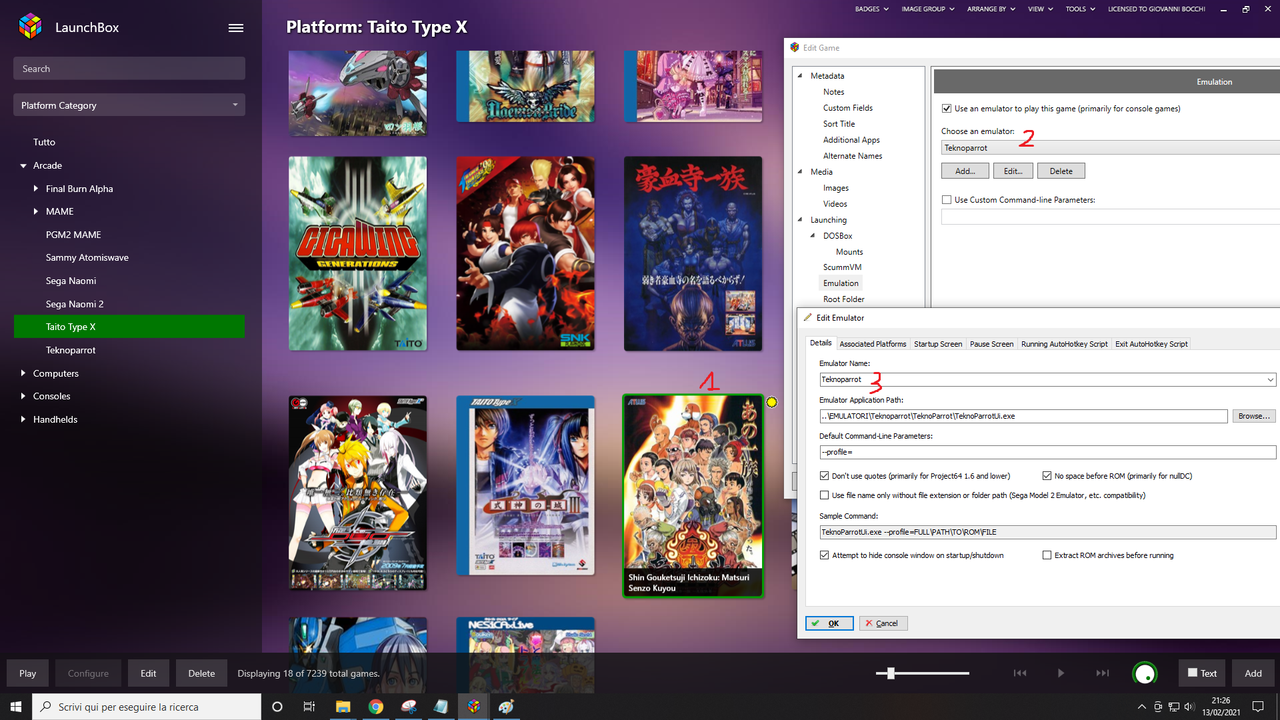The width and height of the screenshot is (1280, 720).
Task: Click the OK button checkmark in Edit Emulator
Action: [829, 623]
